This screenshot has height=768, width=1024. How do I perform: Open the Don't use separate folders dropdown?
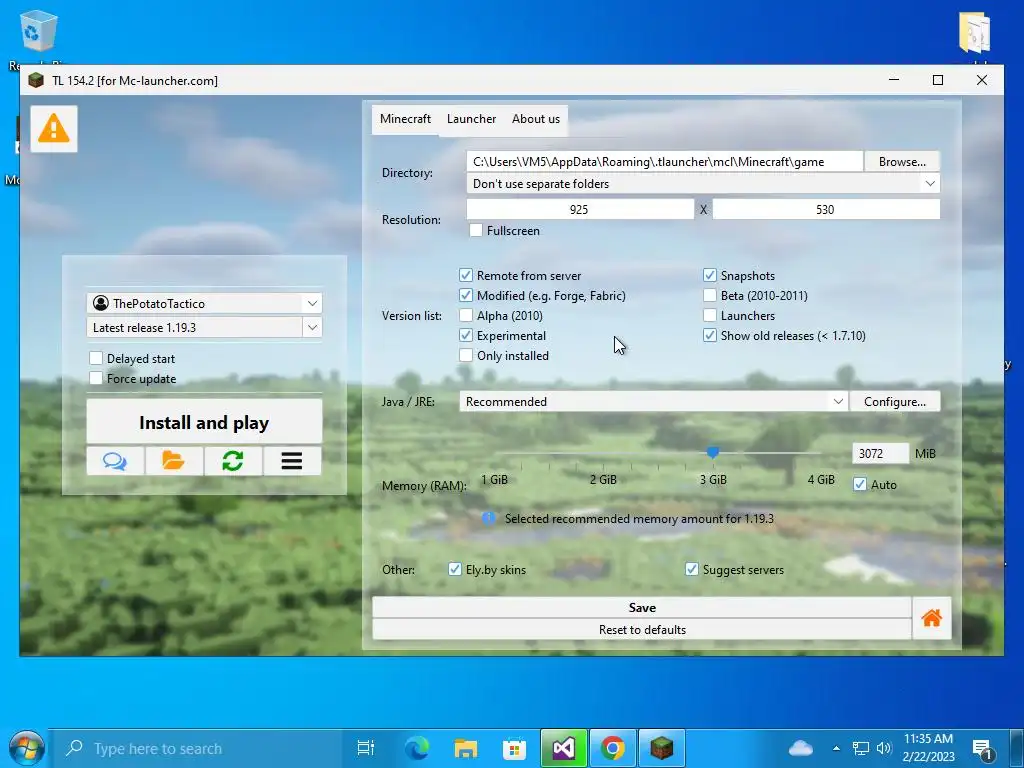pyautogui.click(x=703, y=184)
